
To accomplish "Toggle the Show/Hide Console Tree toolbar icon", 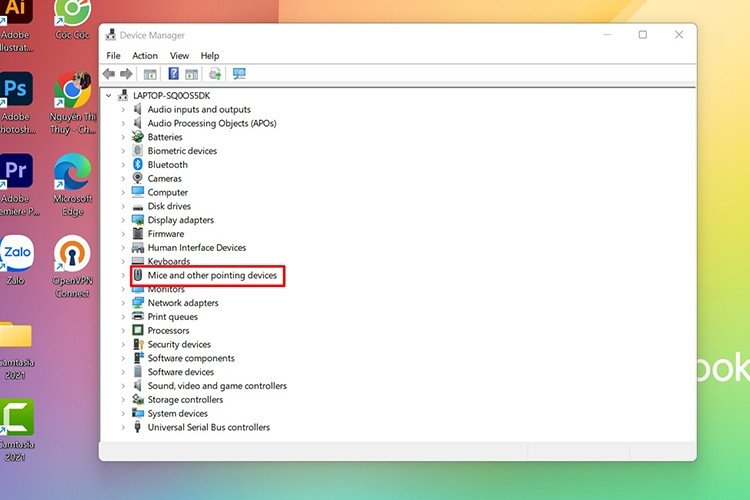I will pos(150,74).
